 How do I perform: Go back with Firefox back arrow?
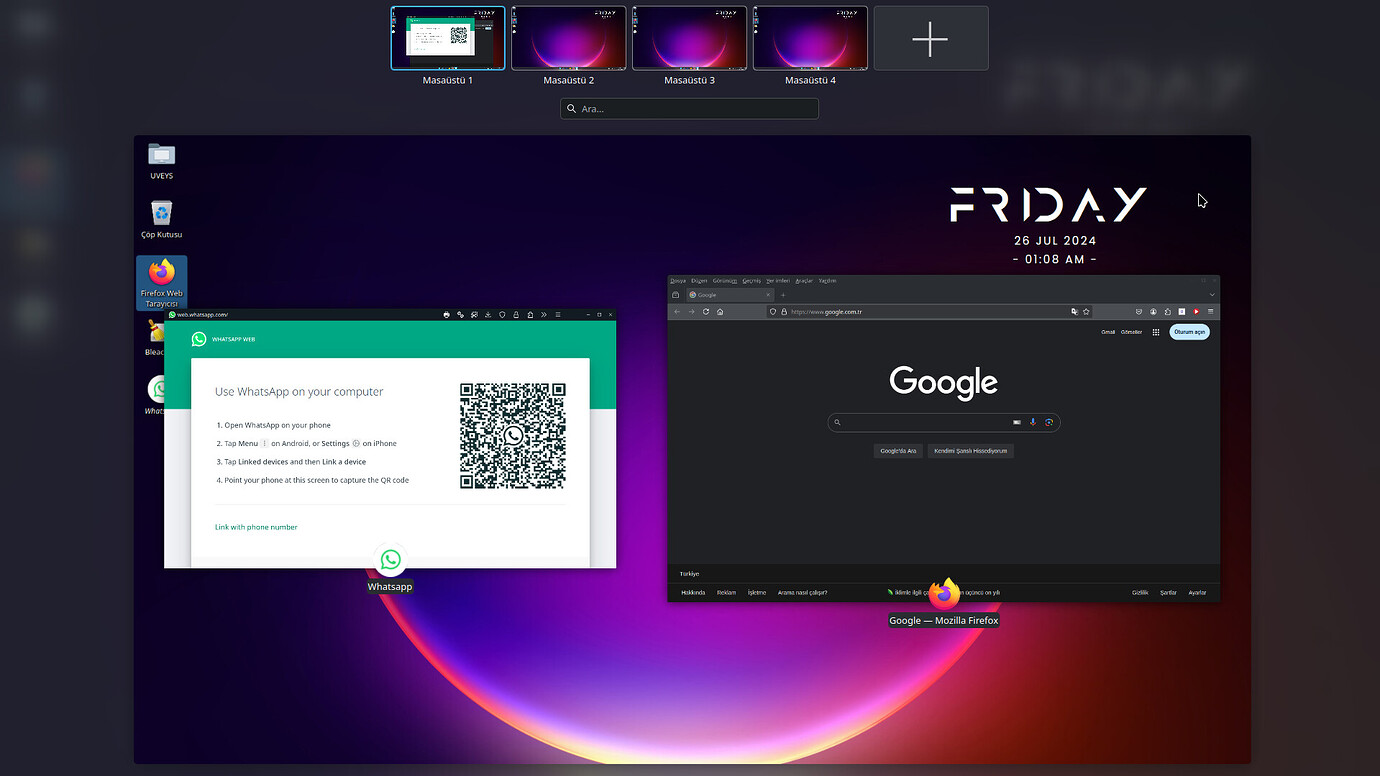(677, 312)
